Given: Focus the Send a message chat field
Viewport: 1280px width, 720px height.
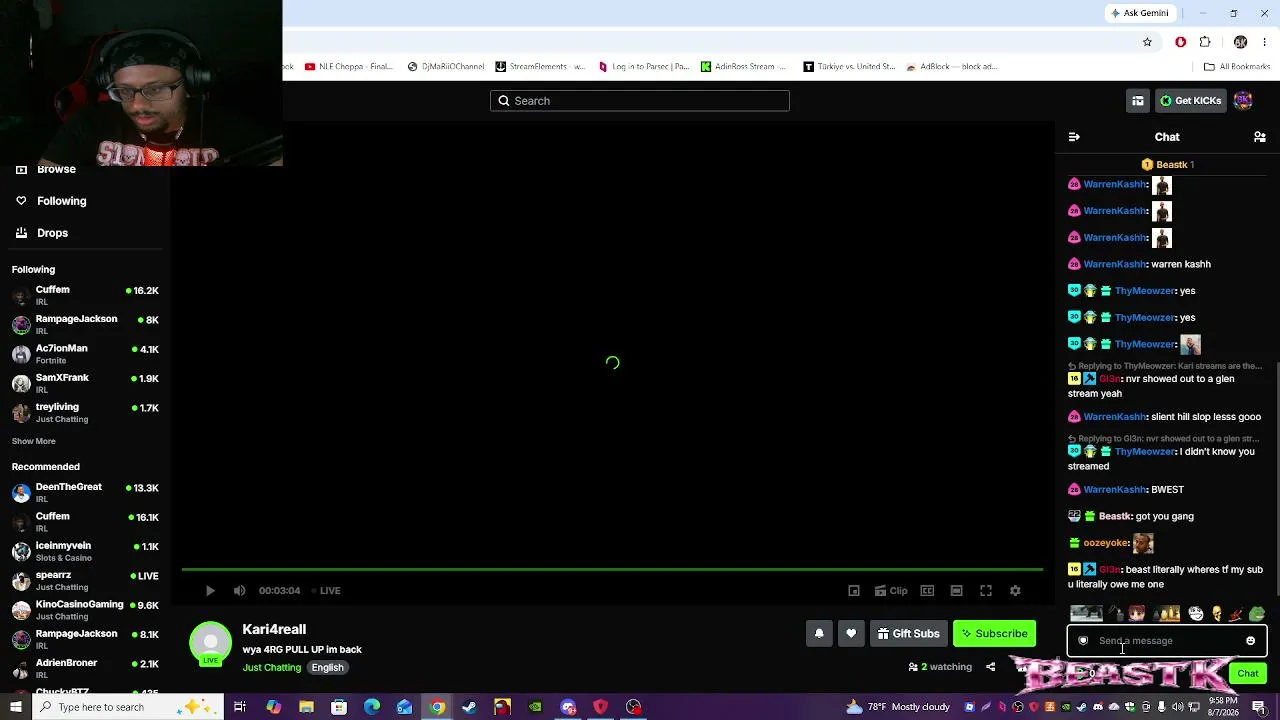Looking at the screenshot, I should [x=1165, y=641].
